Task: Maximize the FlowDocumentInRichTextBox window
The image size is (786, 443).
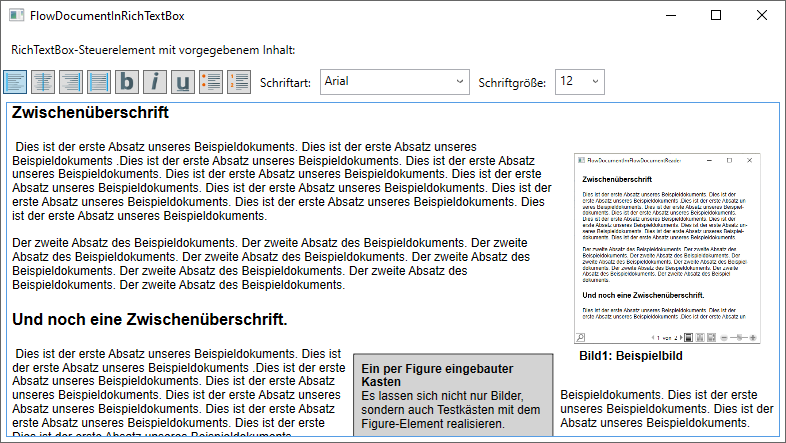Action: click(716, 16)
